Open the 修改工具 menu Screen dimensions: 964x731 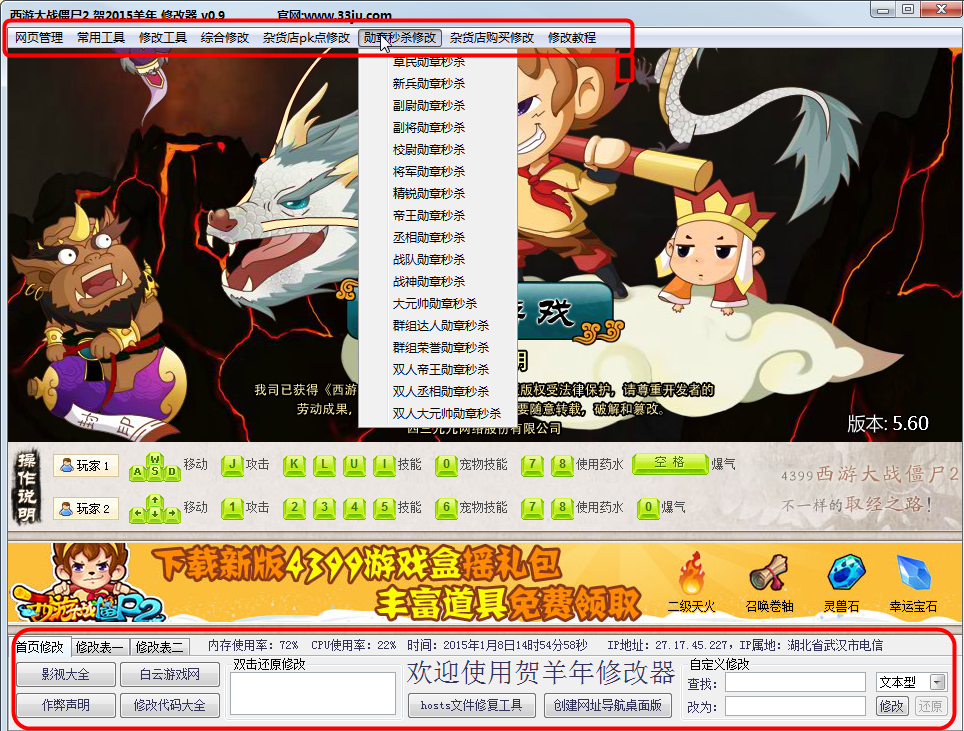click(163, 38)
